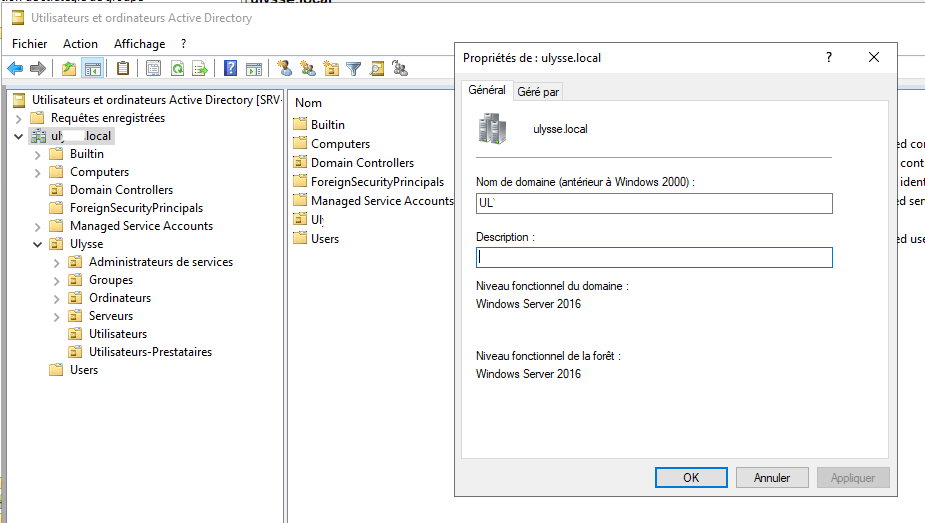Open the Fichier menu
Image resolution: width=925 pixels, height=523 pixels.
29,44
